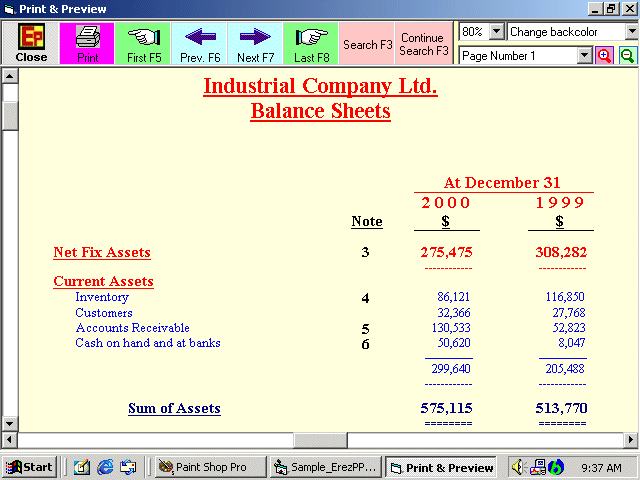Click the Print printer icon
This screenshot has height=480, width=640.
tap(87, 43)
